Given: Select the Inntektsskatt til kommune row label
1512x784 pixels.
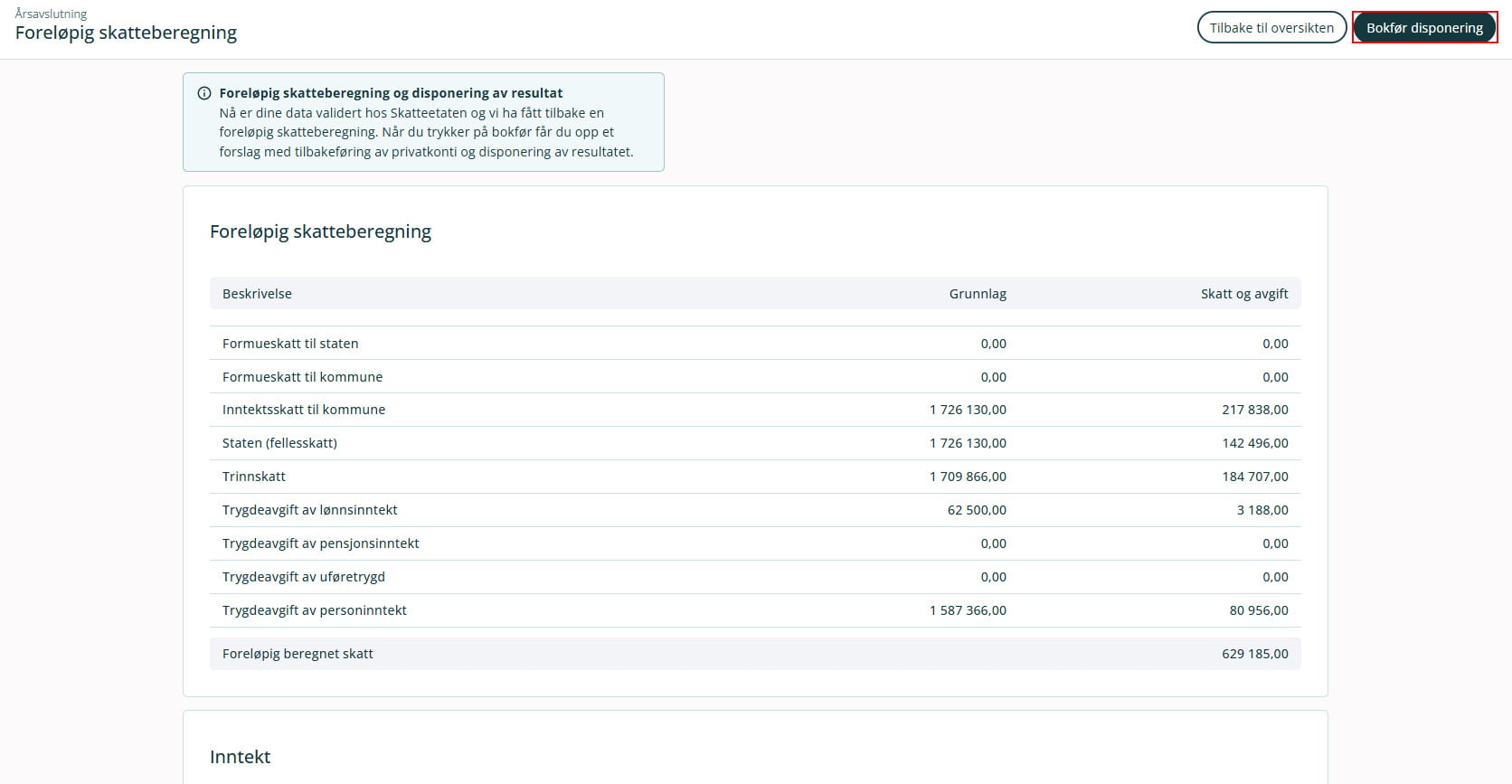Looking at the screenshot, I should (x=304, y=410).
